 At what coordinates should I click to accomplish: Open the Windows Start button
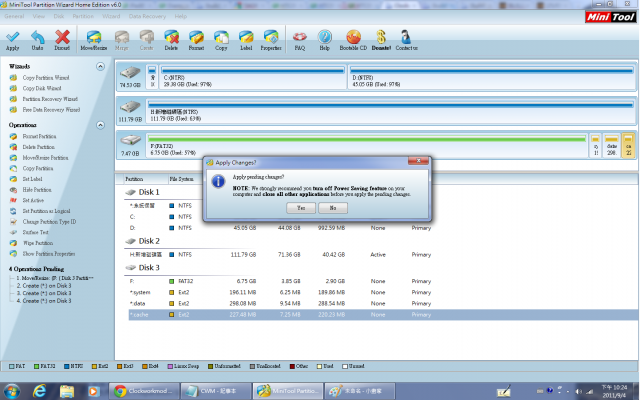click(x=12, y=391)
